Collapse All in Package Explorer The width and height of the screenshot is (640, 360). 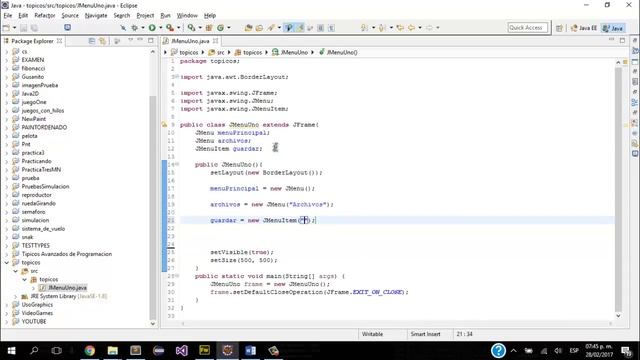(x=92, y=41)
